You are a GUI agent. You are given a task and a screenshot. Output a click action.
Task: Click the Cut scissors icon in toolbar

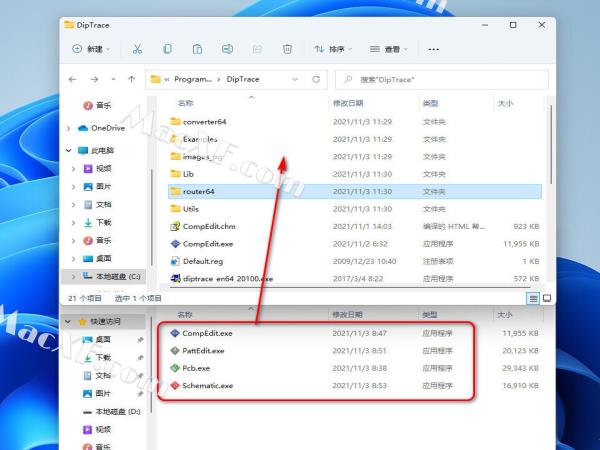[x=137, y=49]
